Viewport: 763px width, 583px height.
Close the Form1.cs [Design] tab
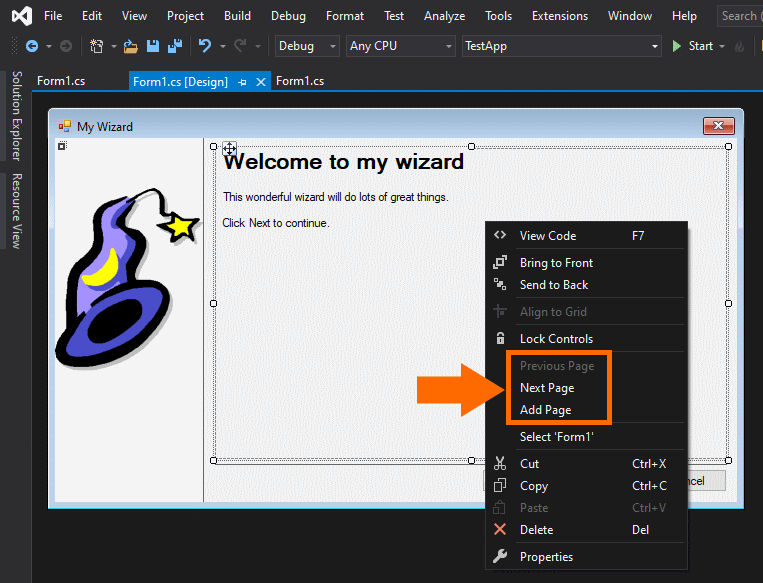click(x=261, y=82)
